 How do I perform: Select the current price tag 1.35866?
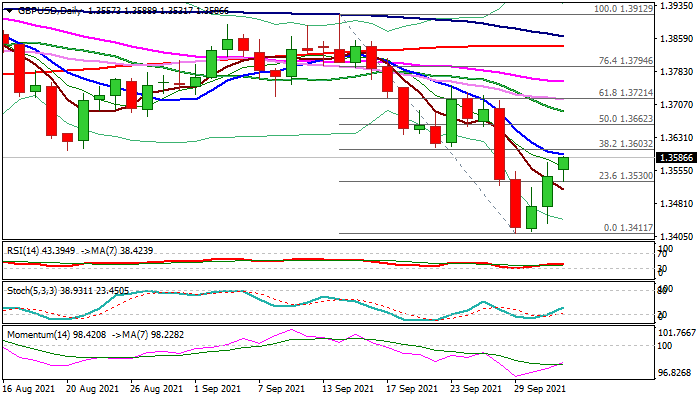tap(674, 158)
